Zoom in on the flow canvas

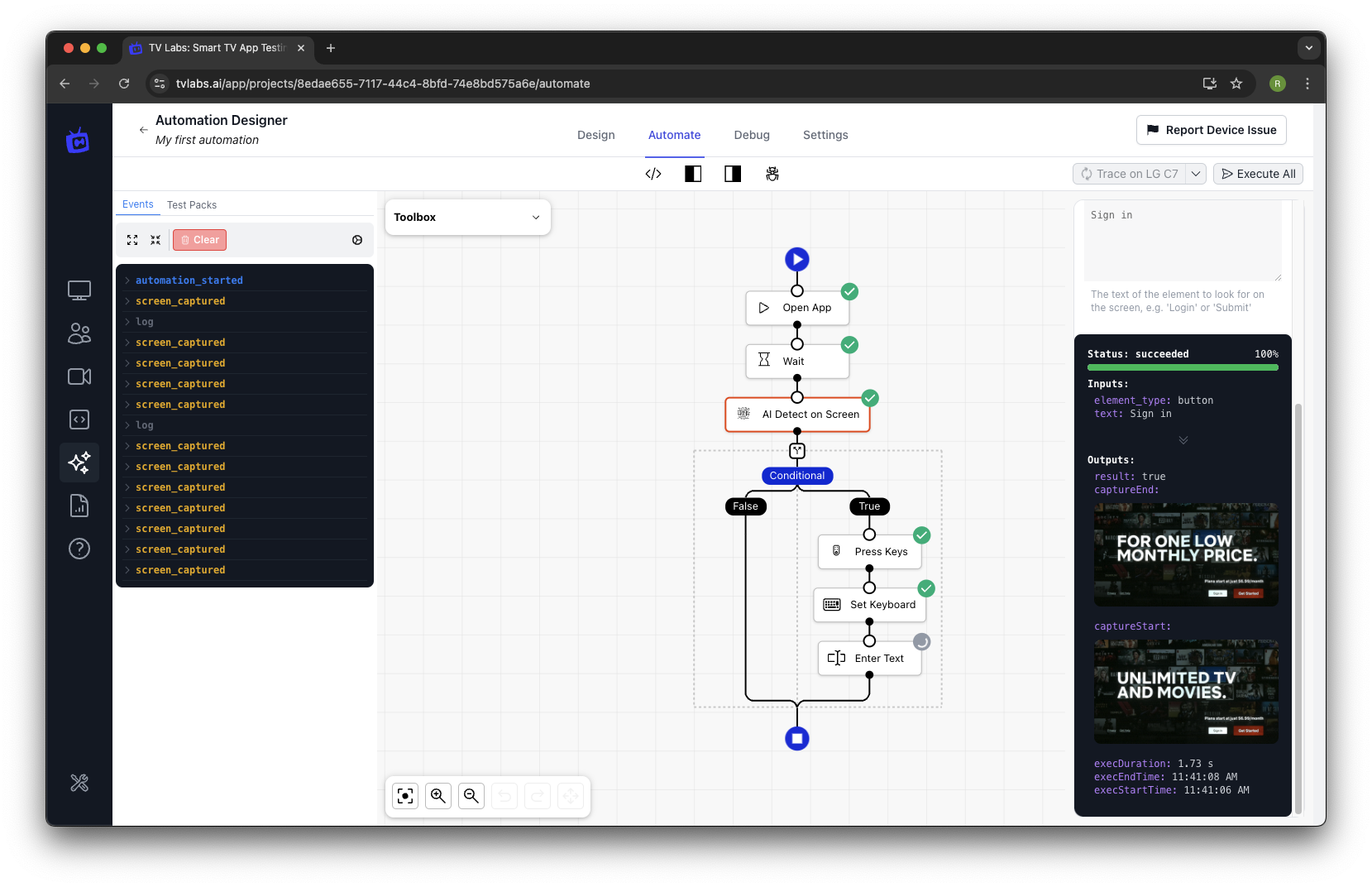(x=438, y=796)
